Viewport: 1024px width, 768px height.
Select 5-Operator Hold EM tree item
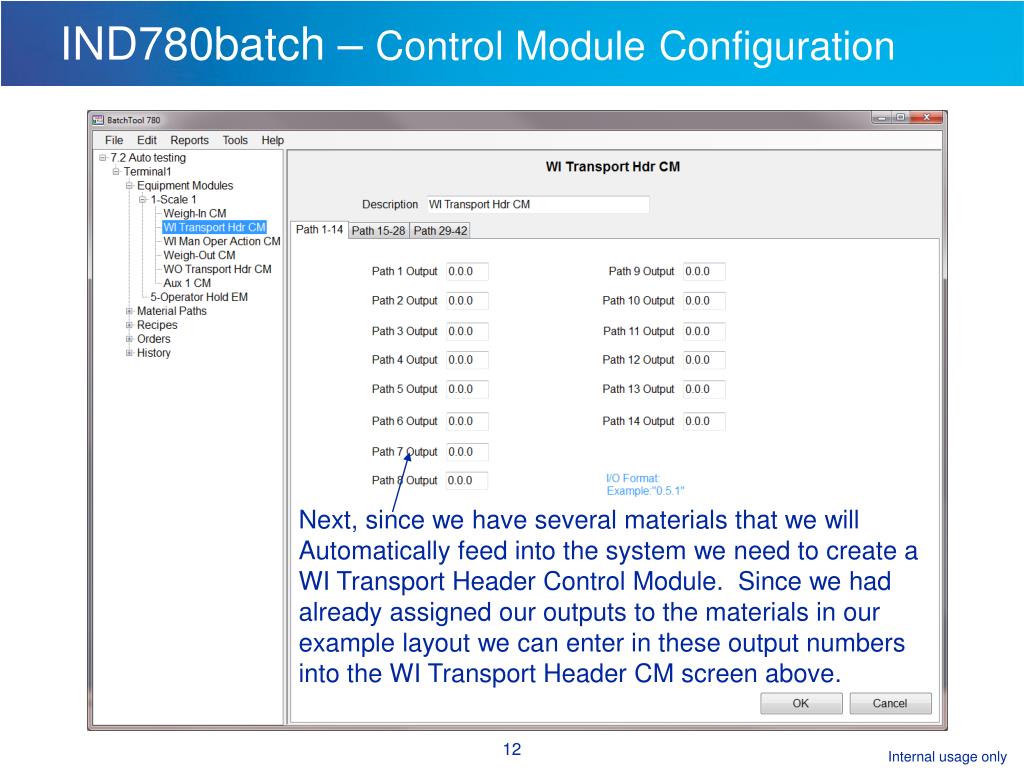pyautogui.click(x=199, y=297)
